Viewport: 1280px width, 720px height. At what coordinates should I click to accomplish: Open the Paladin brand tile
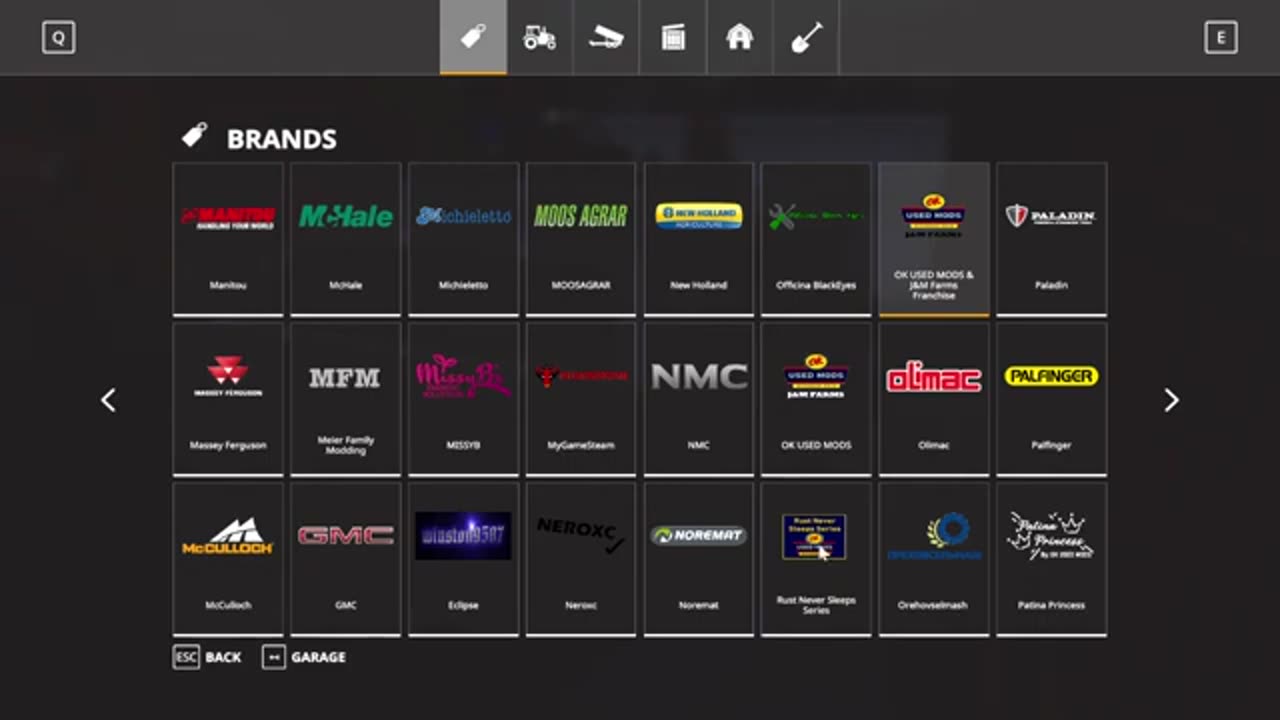pos(1051,239)
